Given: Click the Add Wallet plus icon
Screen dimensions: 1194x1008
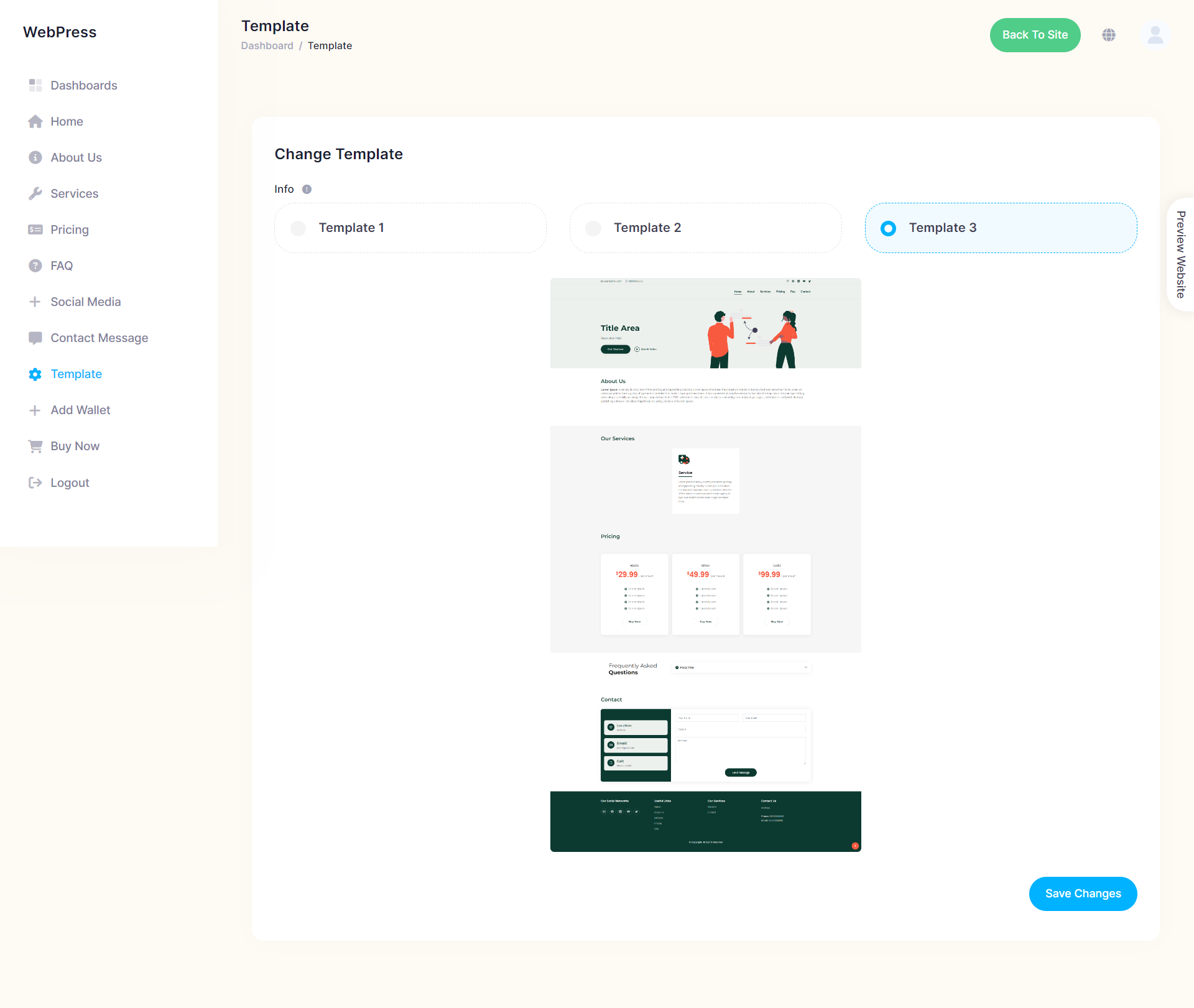Looking at the screenshot, I should (x=35, y=410).
